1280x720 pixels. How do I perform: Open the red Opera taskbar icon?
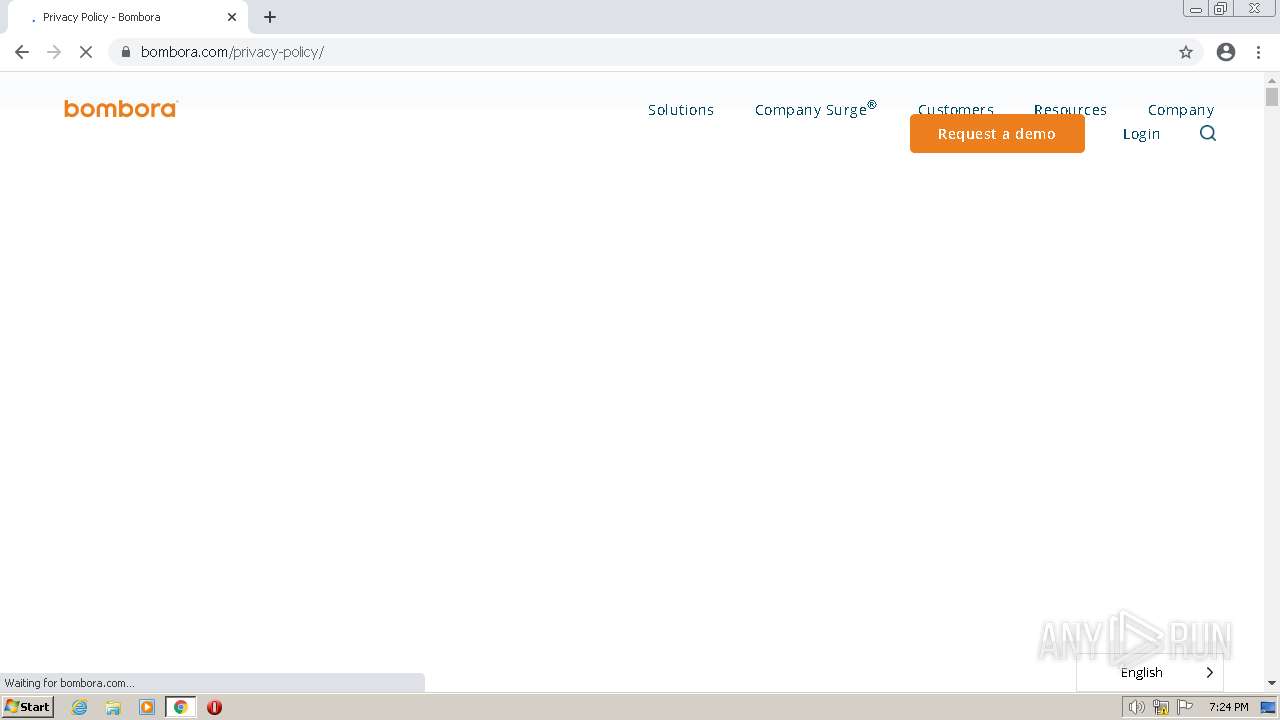tap(214, 707)
